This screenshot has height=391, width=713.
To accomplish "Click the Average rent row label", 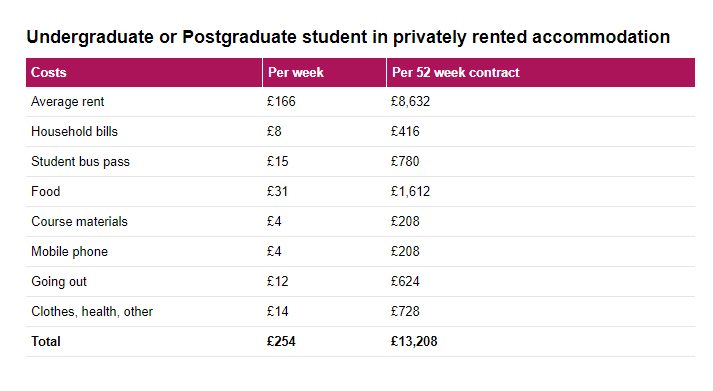I will coord(67,101).
